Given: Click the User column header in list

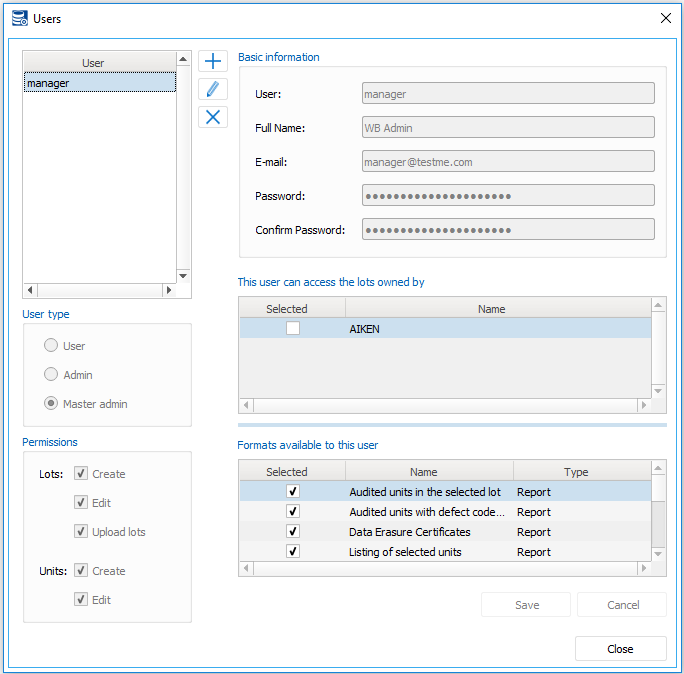Looking at the screenshot, I should 100,62.
